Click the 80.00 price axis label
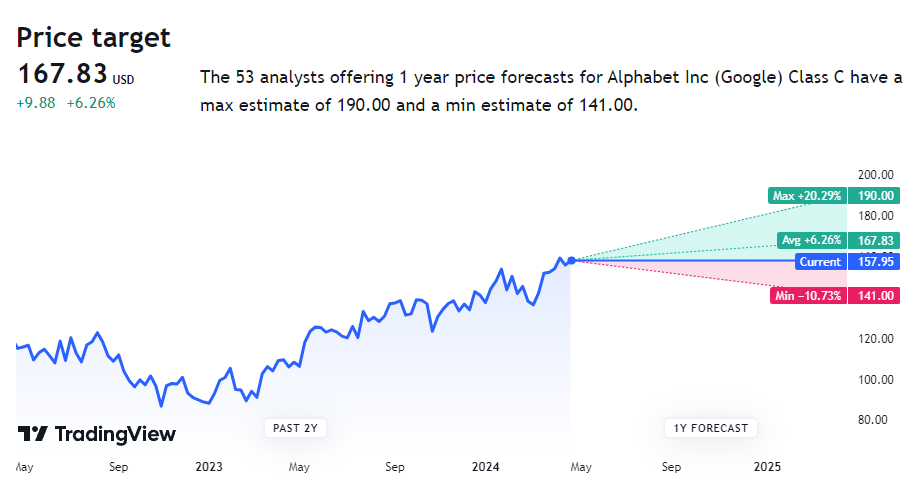Screen dimensions: 924x492 point(874,420)
